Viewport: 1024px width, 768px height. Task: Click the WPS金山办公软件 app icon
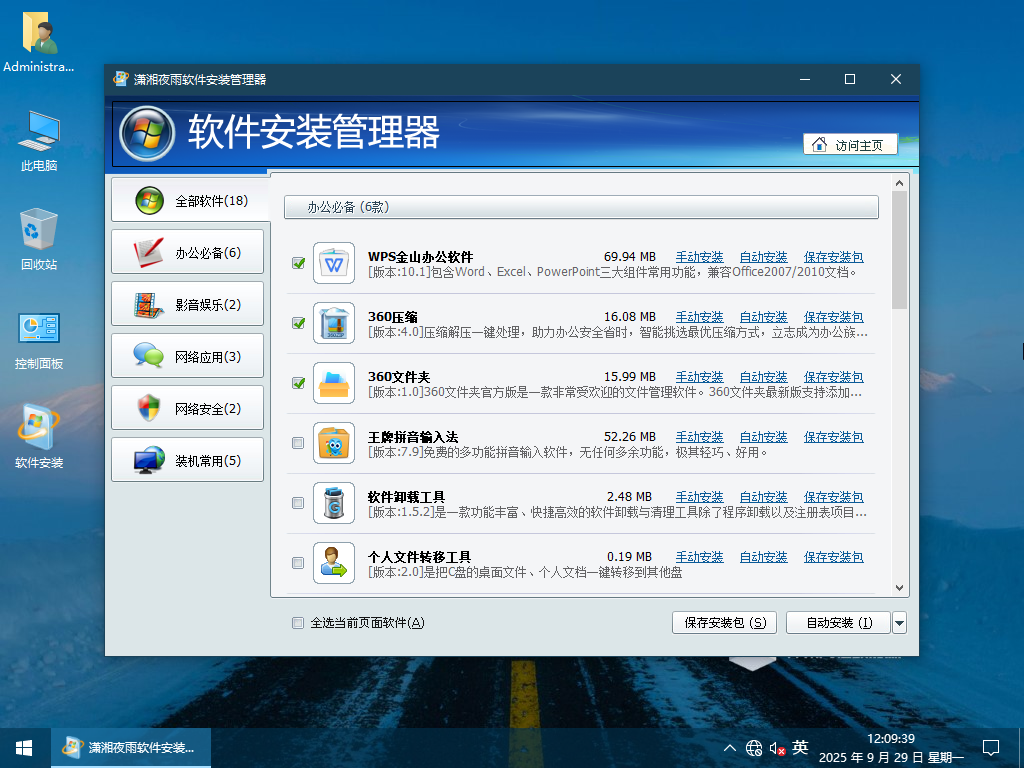334,263
